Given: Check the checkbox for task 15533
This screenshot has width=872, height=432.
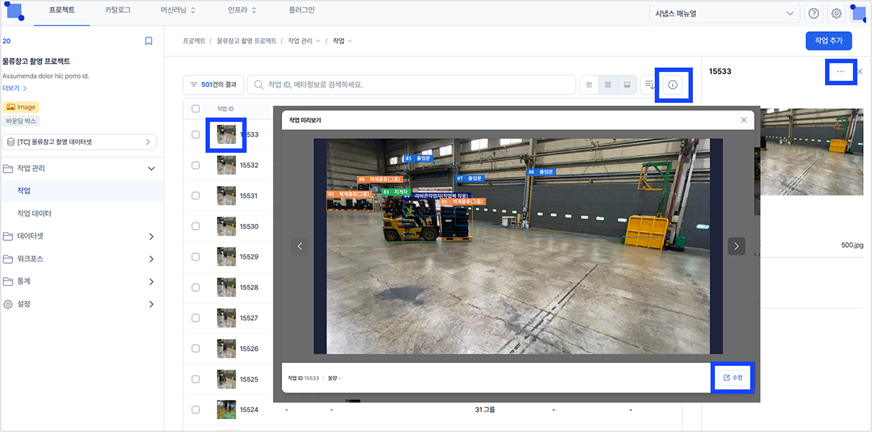Looking at the screenshot, I should click(x=196, y=135).
